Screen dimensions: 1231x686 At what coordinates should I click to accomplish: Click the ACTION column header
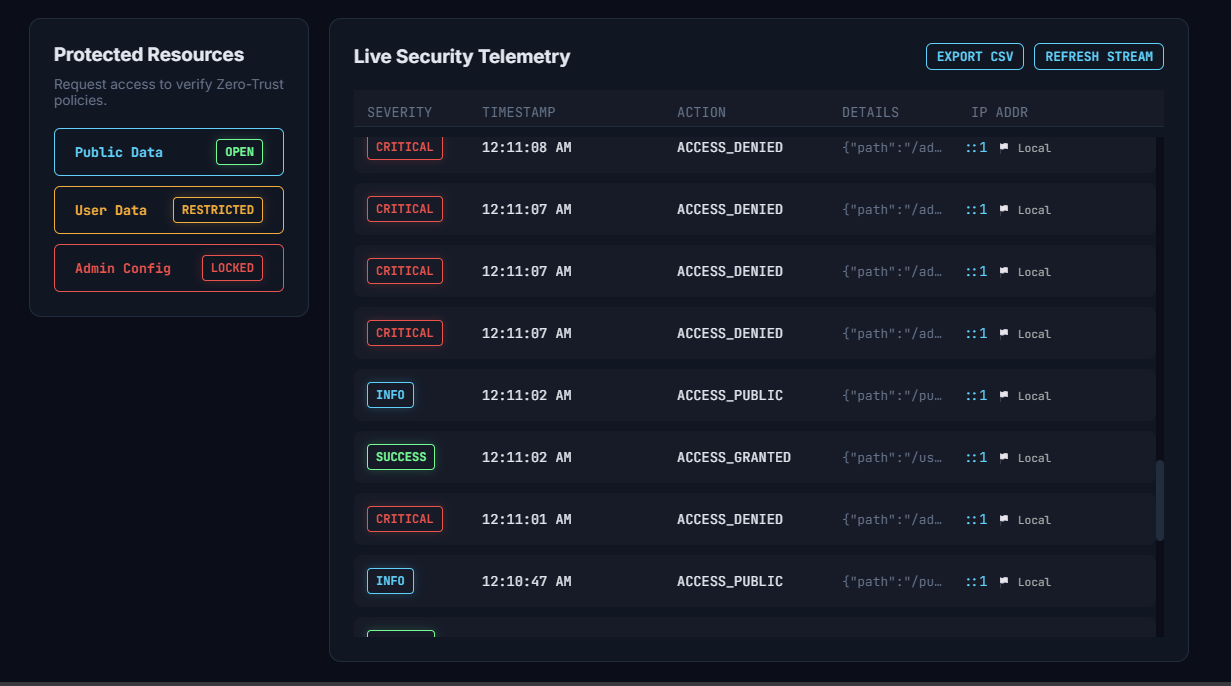point(702,112)
